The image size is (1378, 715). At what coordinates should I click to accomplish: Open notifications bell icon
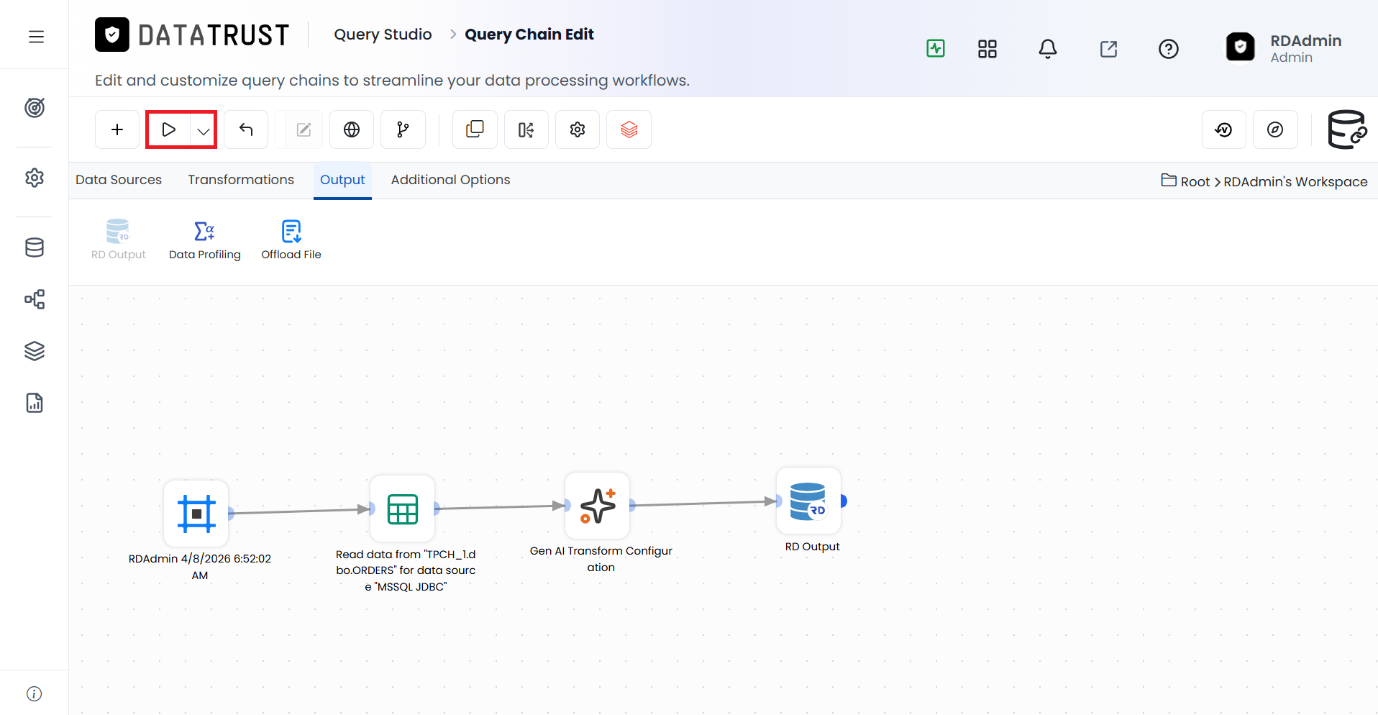[1048, 49]
